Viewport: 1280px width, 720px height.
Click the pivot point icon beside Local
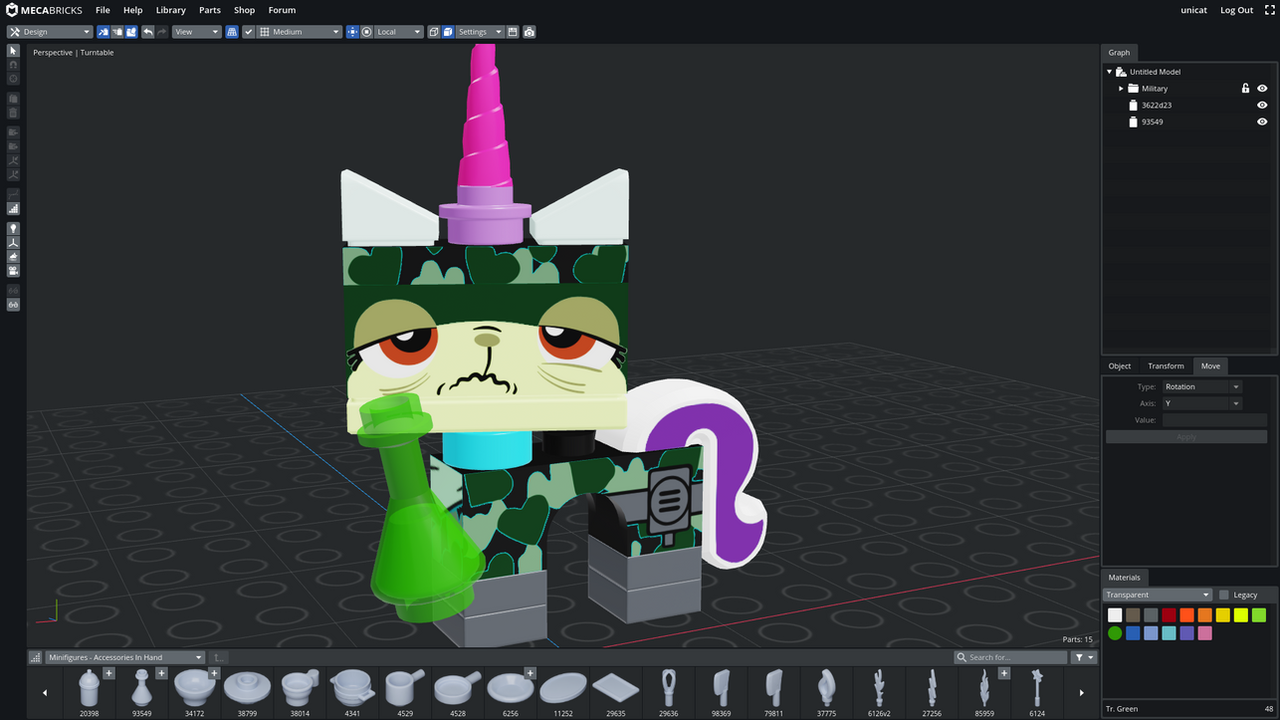pos(352,32)
